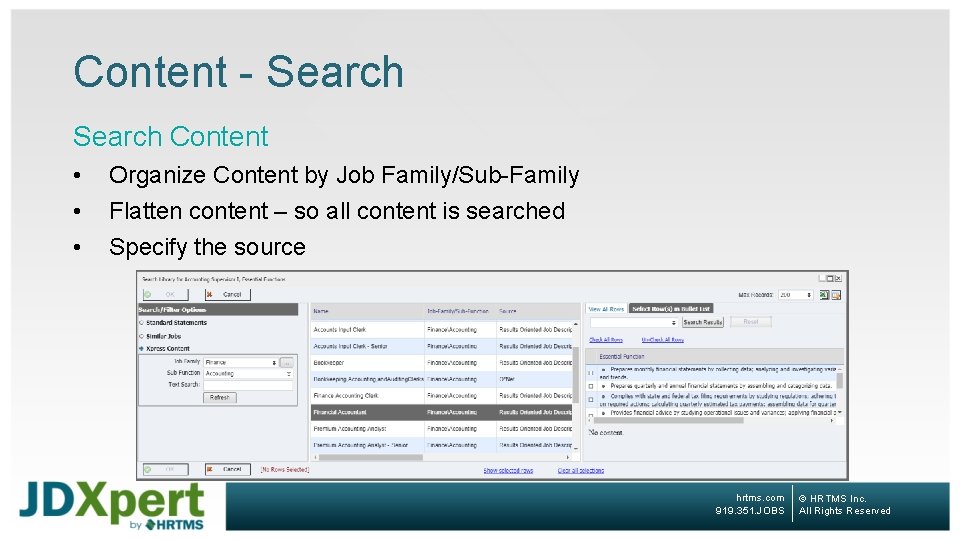This screenshot has height=540, width=960.
Task: Click the Clear all selections link
Action: pos(580,470)
